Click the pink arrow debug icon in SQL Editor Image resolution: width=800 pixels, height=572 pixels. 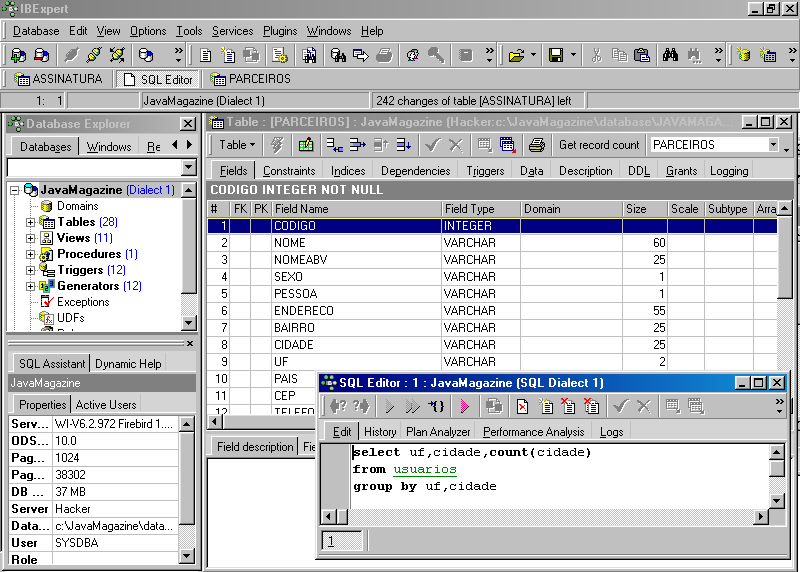tap(464, 406)
